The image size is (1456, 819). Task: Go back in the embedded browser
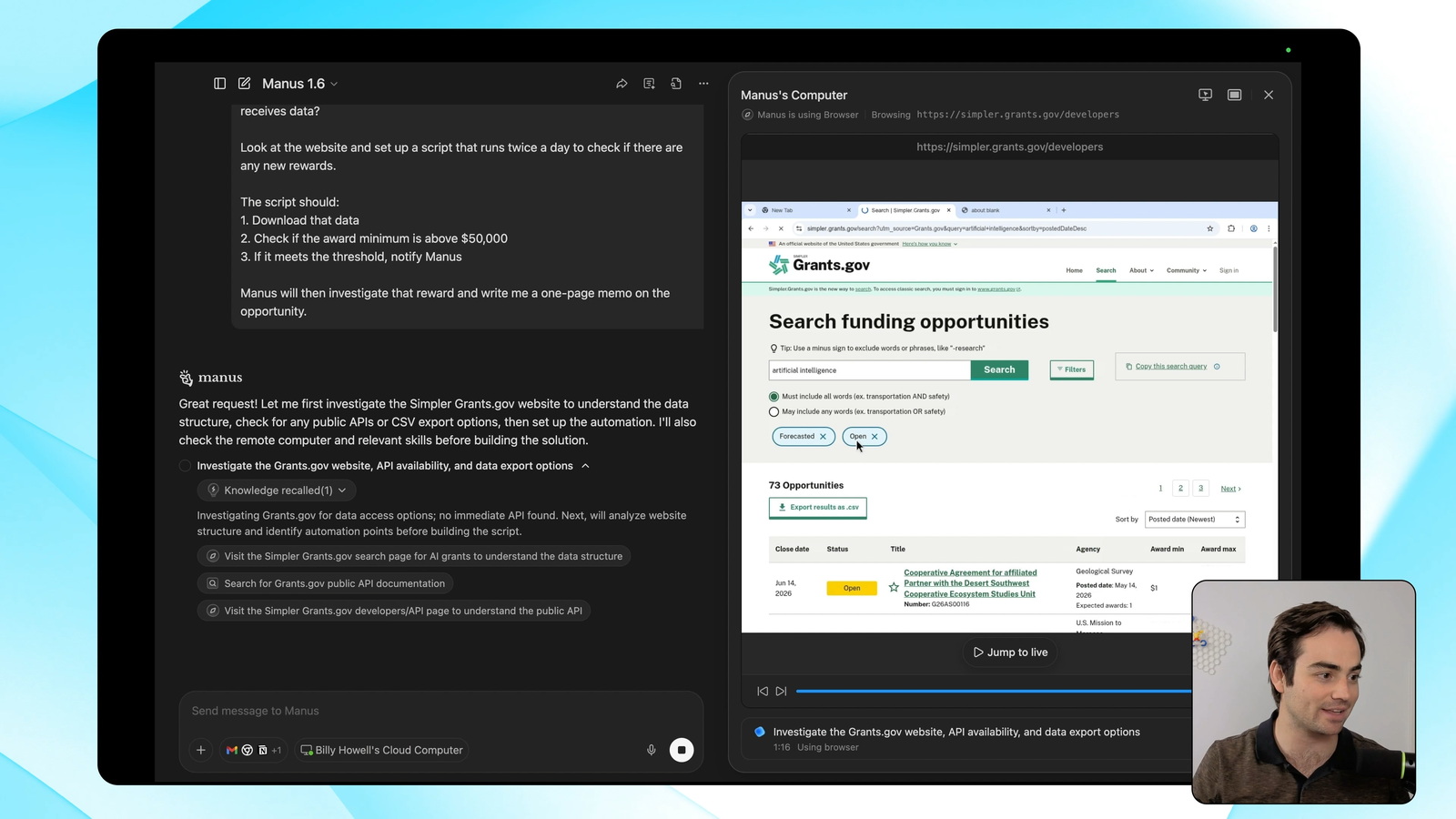tap(751, 228)
